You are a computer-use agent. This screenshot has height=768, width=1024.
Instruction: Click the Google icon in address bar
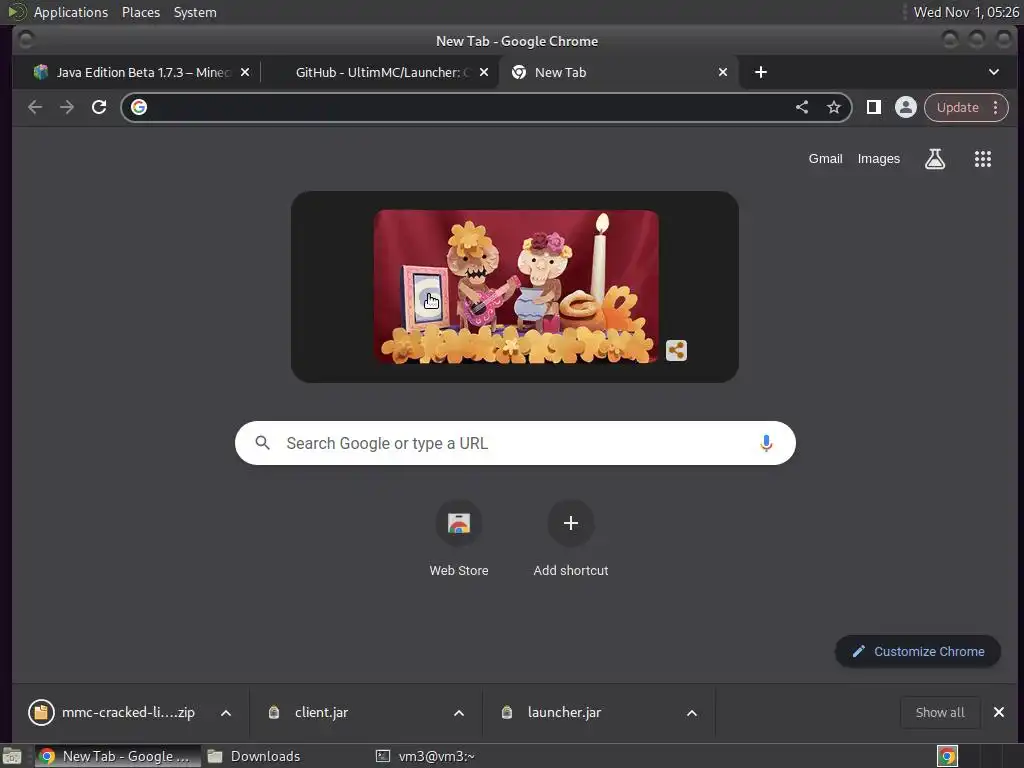point(139,107)
